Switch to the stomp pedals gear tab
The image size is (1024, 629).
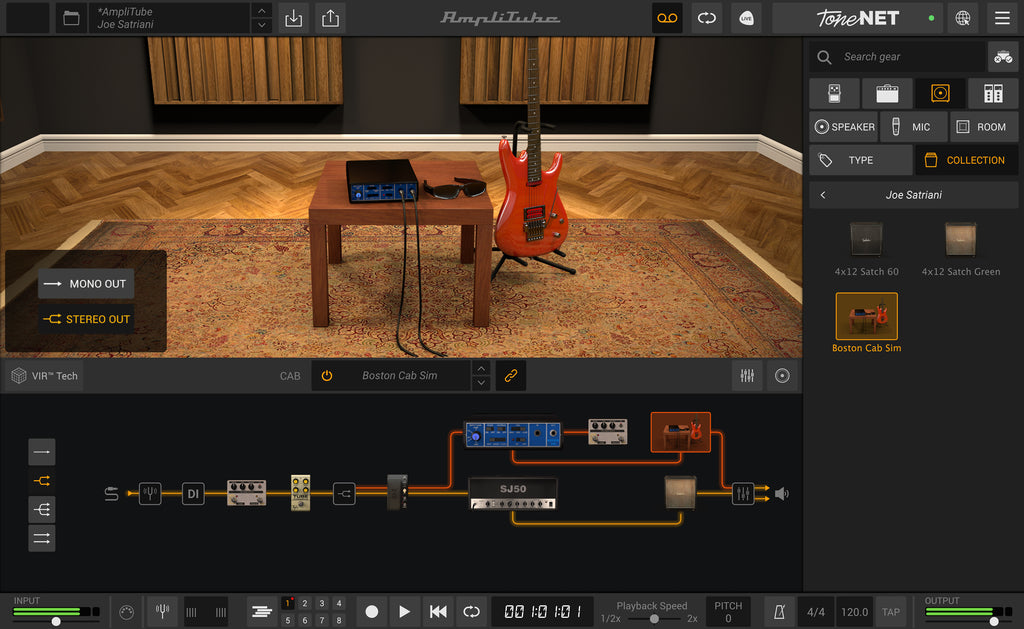pos(834,93)
